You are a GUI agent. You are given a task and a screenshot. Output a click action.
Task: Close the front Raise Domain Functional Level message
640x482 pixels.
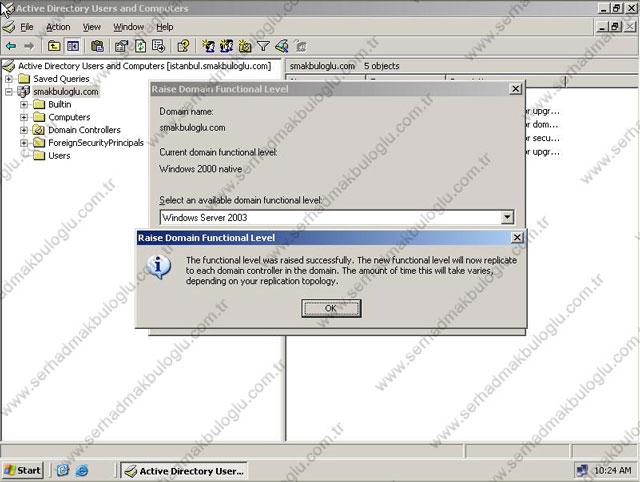tap(517, 238)
